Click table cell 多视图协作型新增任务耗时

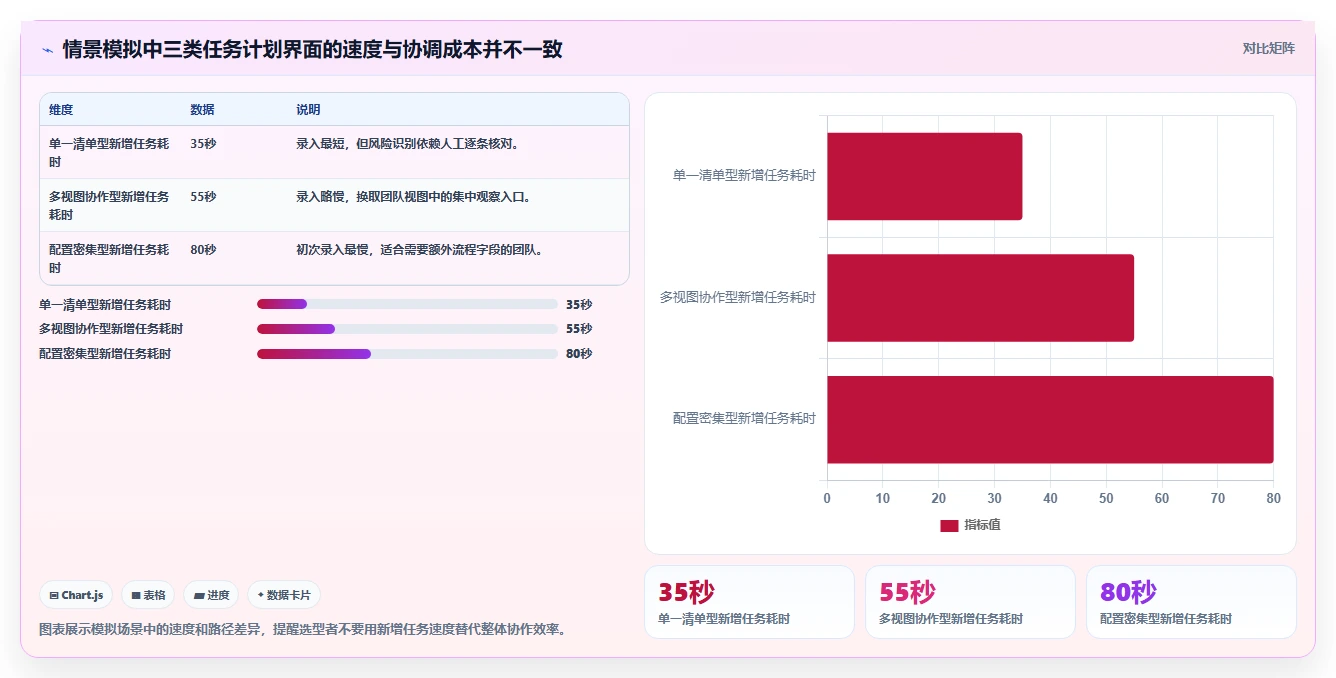pos(109,205)
